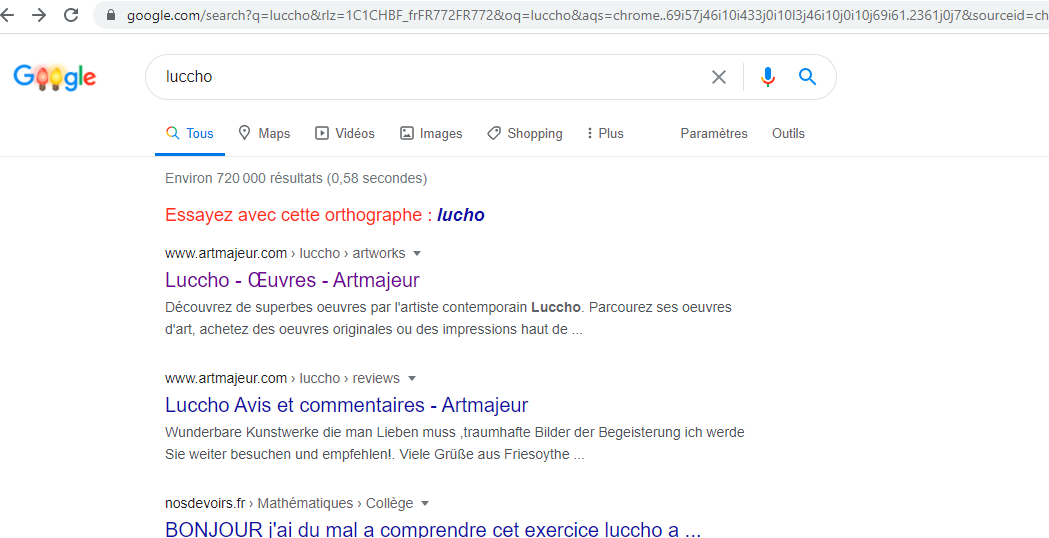
Task: Open the Plus more menu
Action: tap(605, 133)
